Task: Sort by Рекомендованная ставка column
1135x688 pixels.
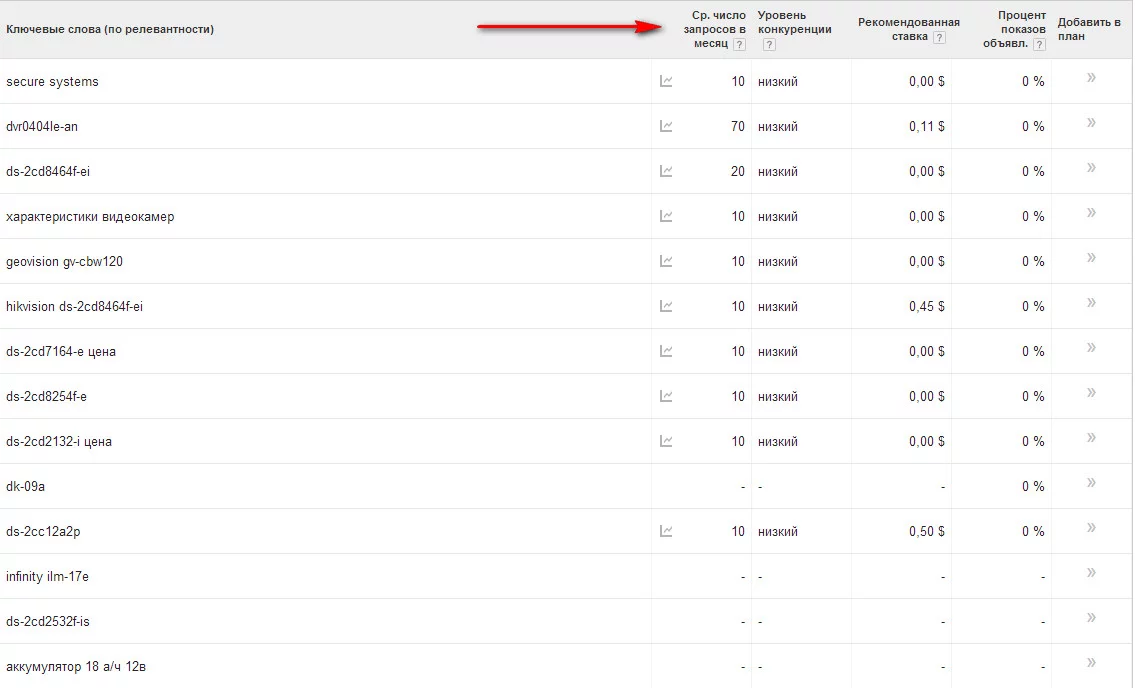Action: [908, 29]
